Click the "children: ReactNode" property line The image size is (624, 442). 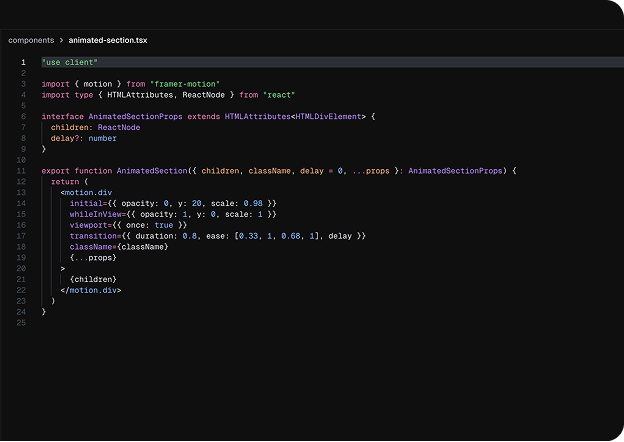coord(95,127)
